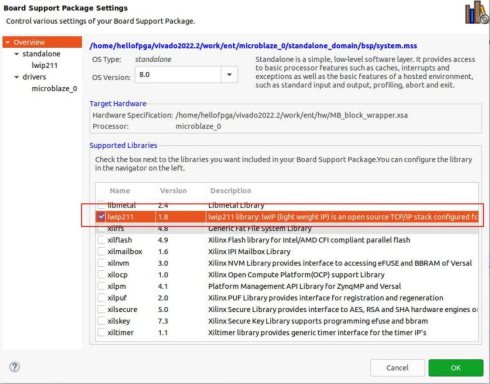Click the Description column header
Screen dimensions: 490x384
point(231,191)
